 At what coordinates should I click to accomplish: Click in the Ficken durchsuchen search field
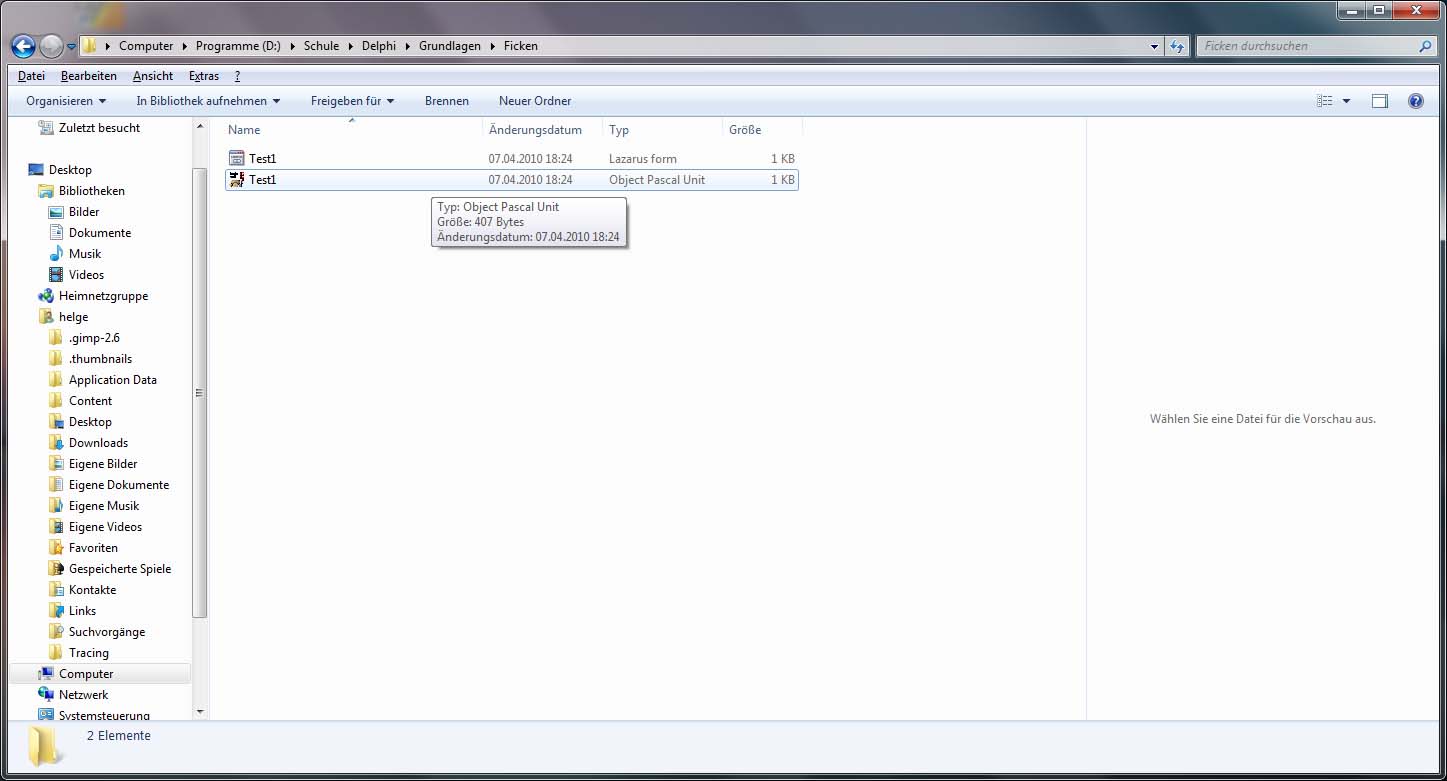coord(1305,46)
